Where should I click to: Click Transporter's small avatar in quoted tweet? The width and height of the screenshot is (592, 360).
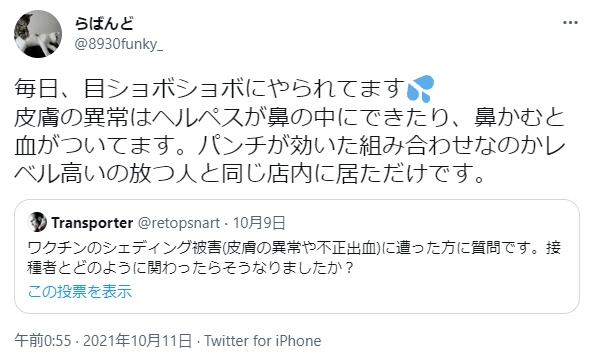click(x=37, y=222)
